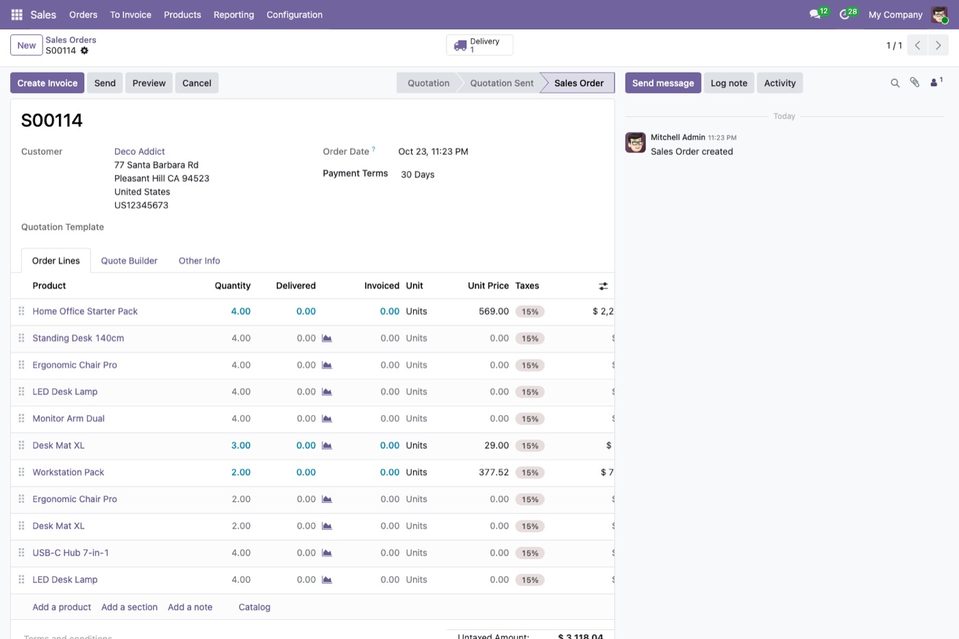Image resolution: width=959 pixels, height=639 pixels.
Task: Click the Payment Terms field 30 Days
Action: (x=418, y=175)
